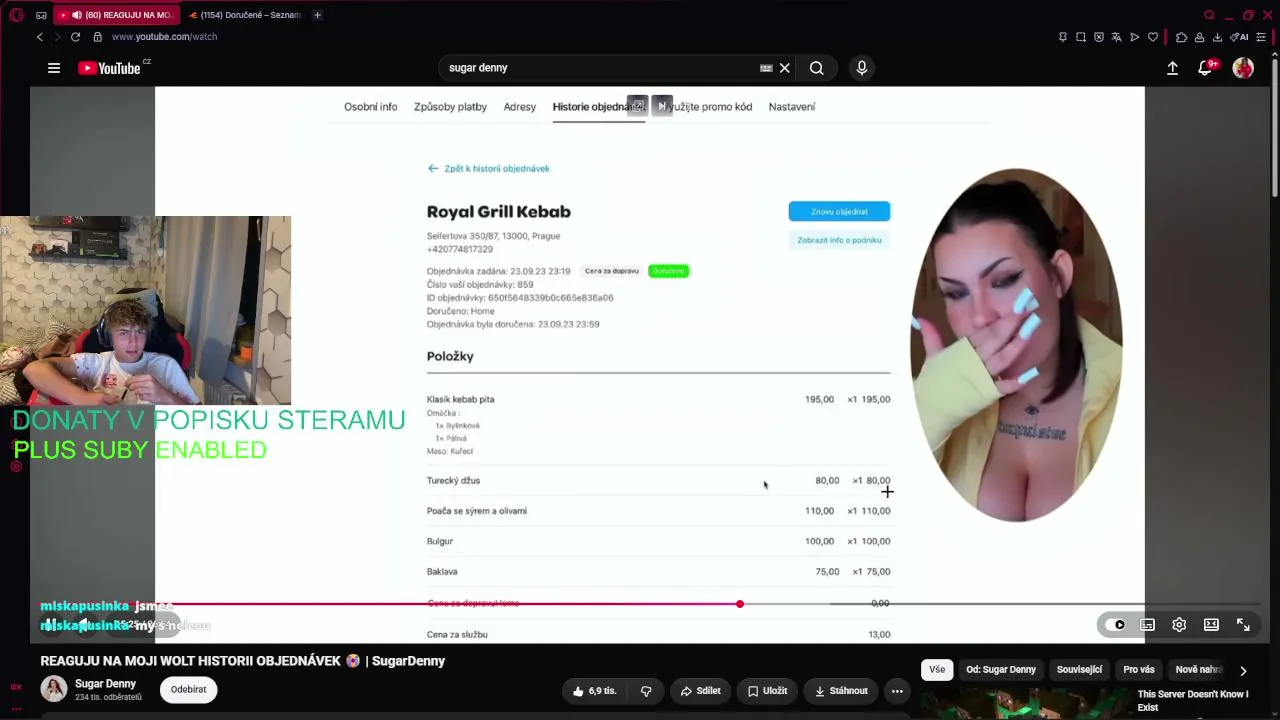Subscribe with the Odebírat button
The height and width of the screenshot is (720, 1280).
coord(188,689)
